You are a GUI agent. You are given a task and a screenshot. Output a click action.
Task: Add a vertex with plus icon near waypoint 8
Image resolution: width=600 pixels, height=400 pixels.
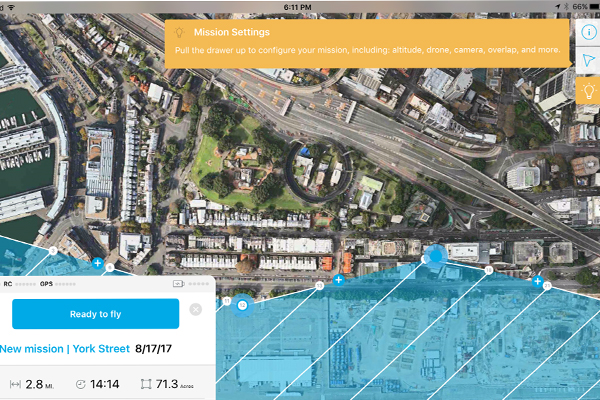tap(98, 263)
